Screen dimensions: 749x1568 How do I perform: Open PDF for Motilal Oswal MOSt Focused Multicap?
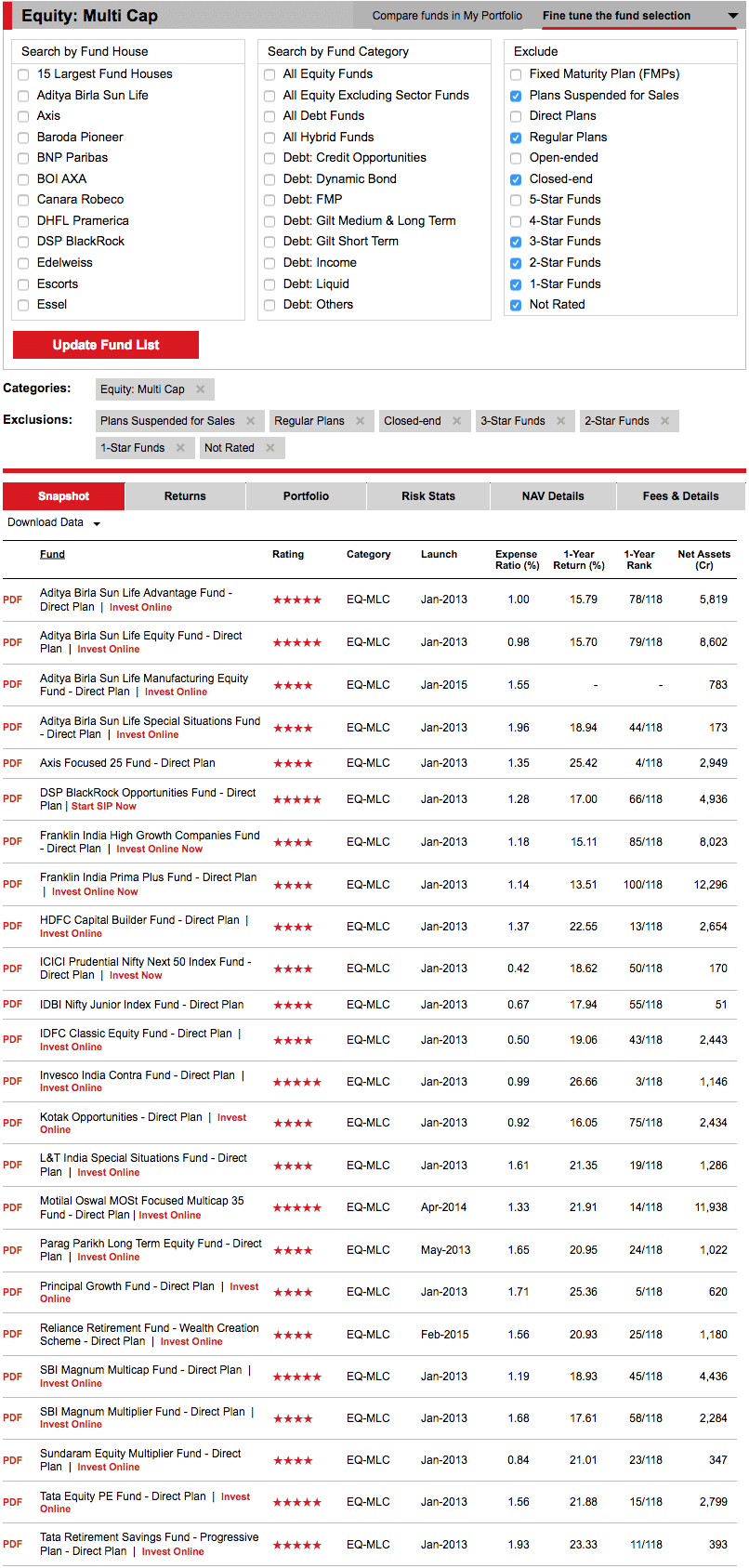pyautogui.click(x=12, y=1208)
